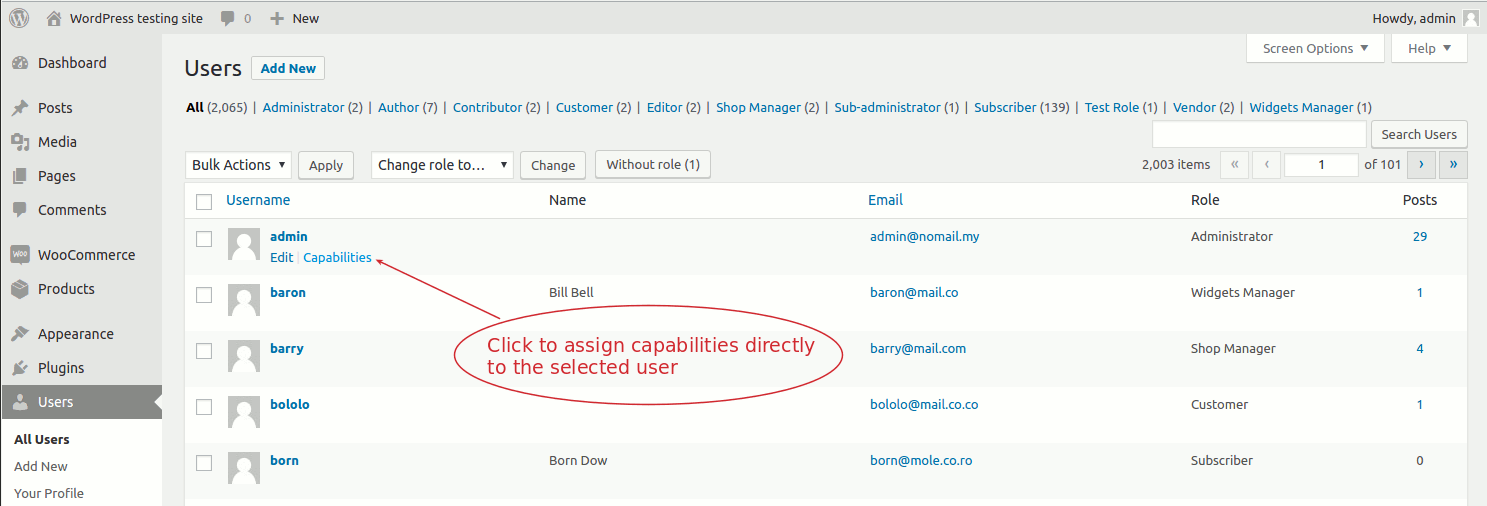1487x506 pixels.
Task: Select all users via header checkbox
Action: point(204,201)
